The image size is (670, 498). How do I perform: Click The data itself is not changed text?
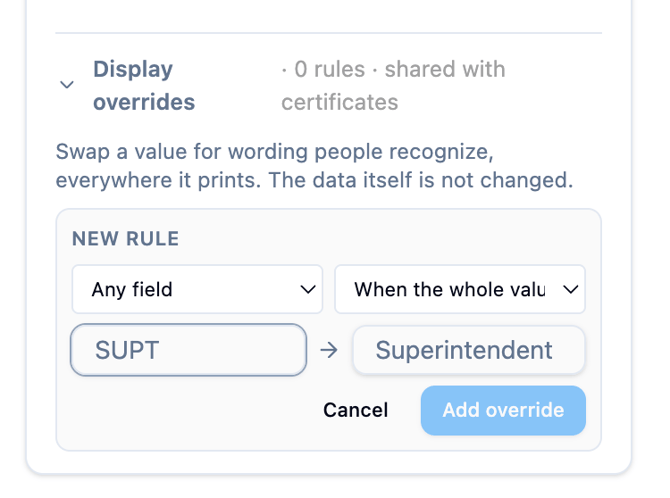pos(421,180)
